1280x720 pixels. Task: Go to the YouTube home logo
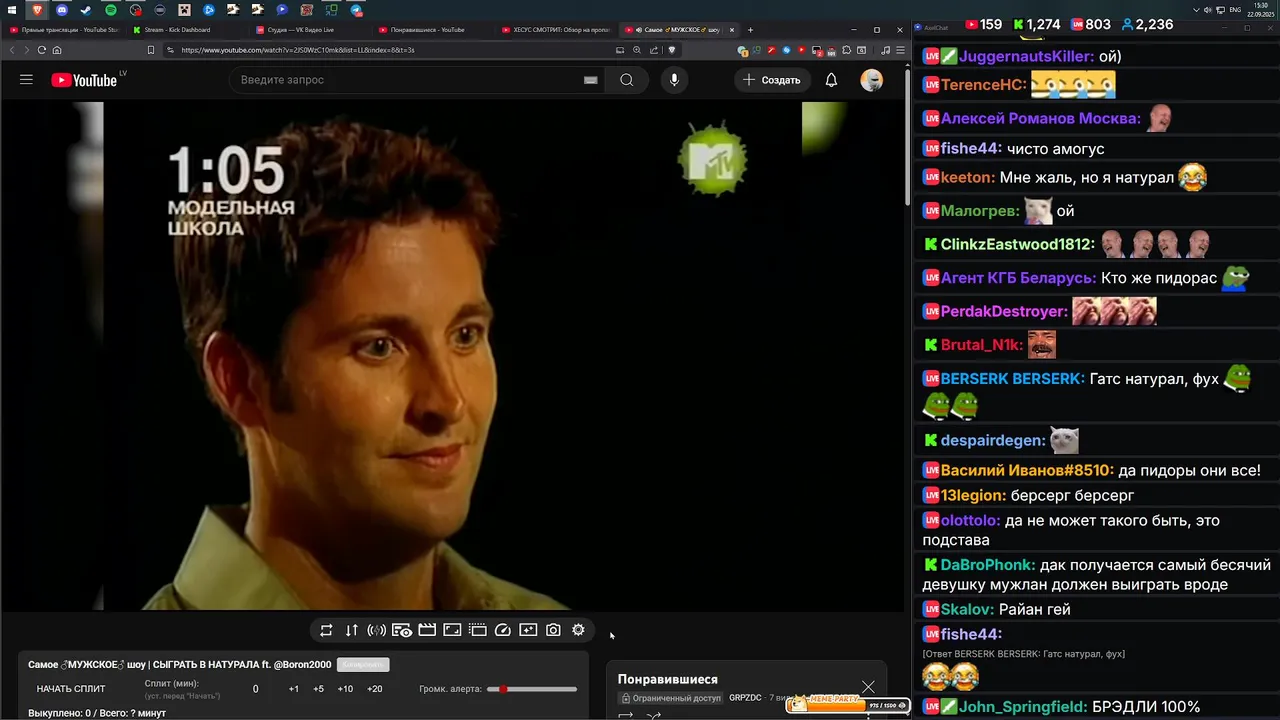(x=82, y=80)
